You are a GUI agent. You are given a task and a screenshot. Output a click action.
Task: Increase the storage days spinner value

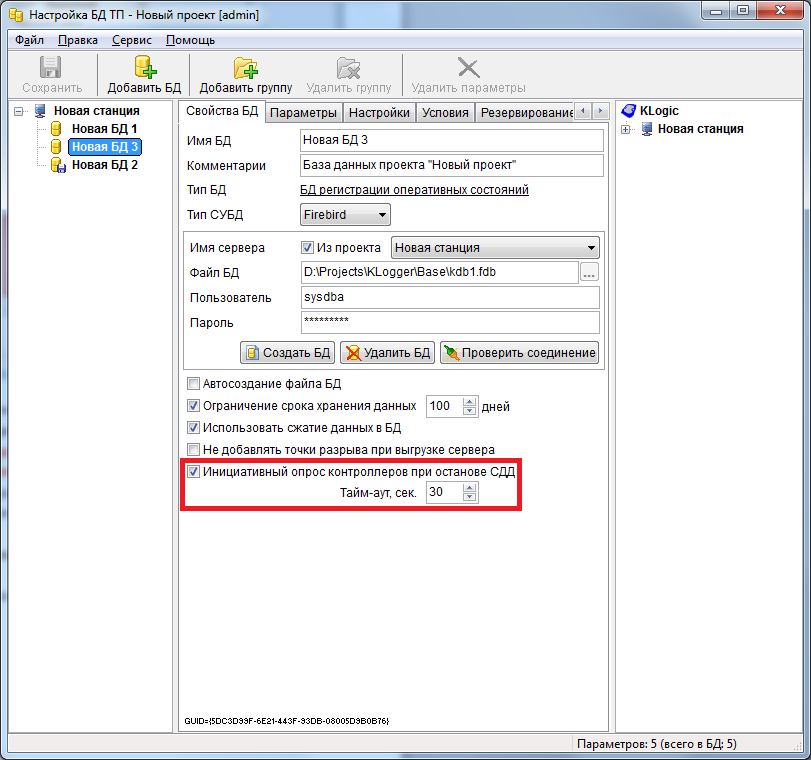(470, 402)
